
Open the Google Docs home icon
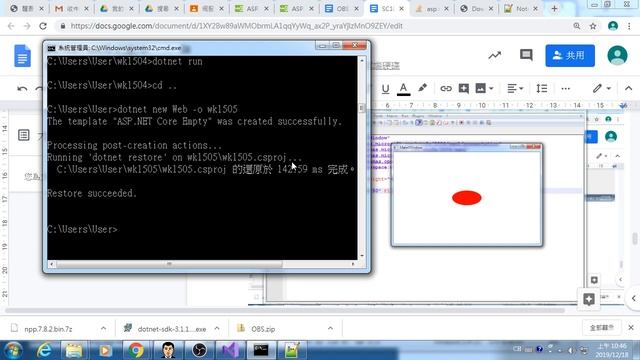point(22,56)
